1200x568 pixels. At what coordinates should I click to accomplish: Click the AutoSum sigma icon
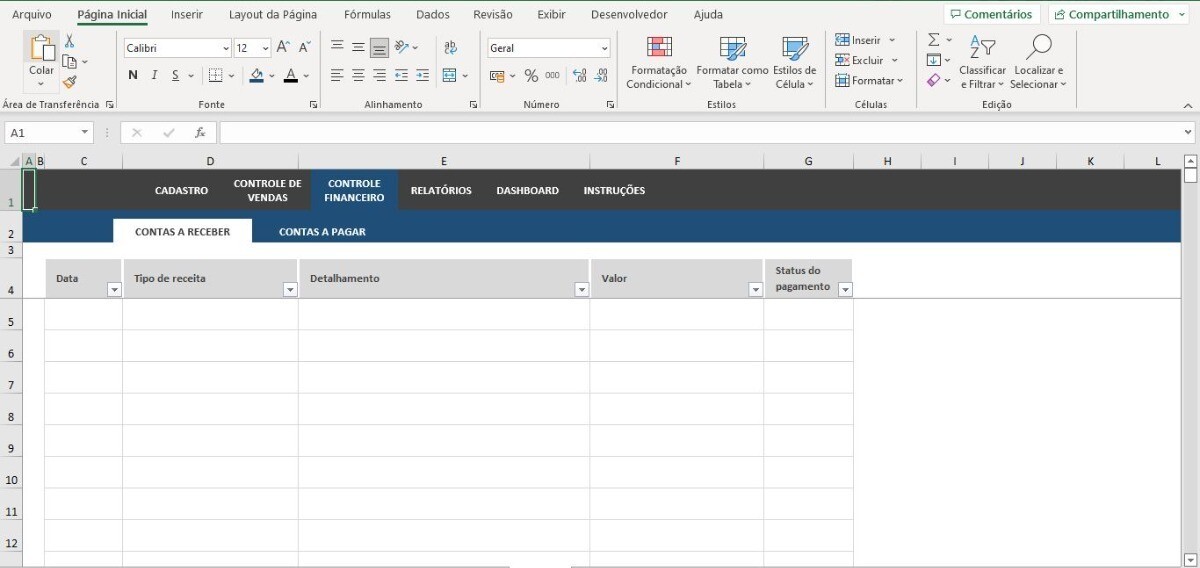(x=933, y=40)
